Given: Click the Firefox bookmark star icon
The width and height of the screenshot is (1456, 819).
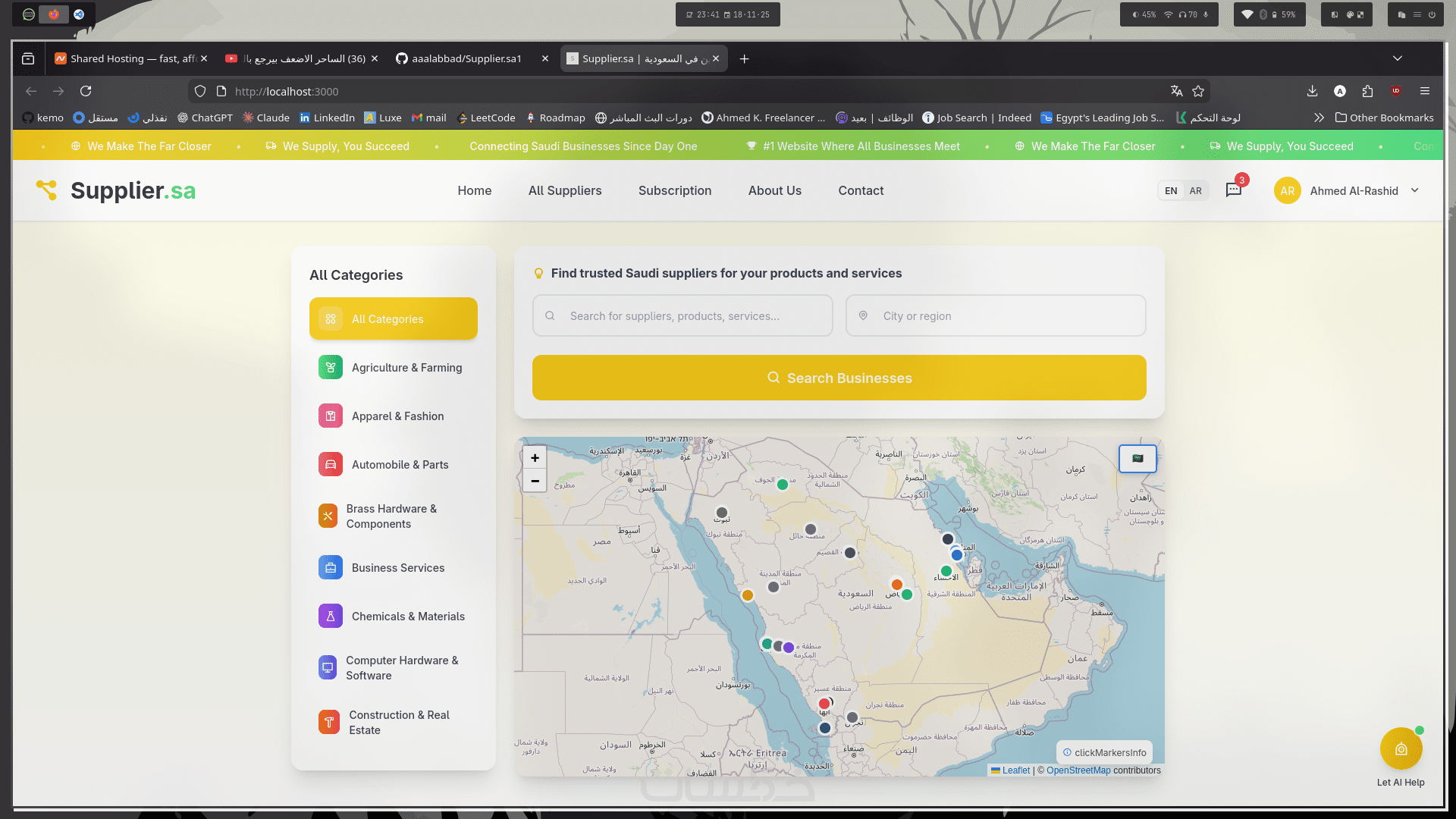Looking at the screenshot, I should 1198,91.
